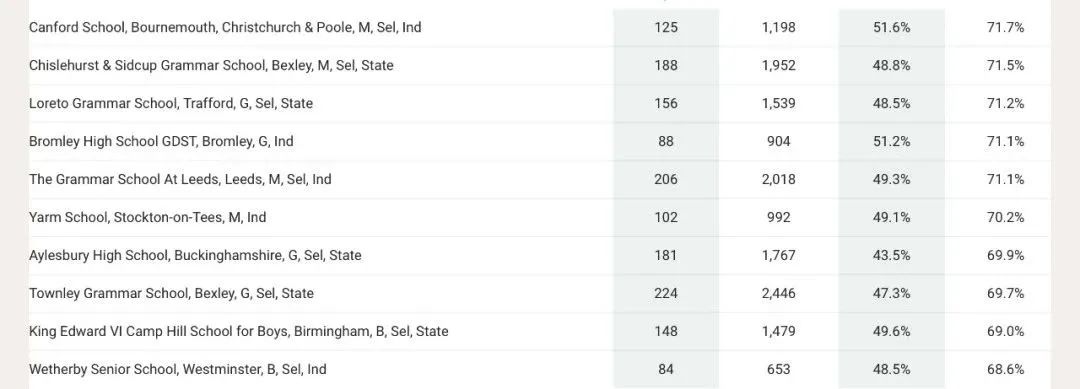Click the 48.5% cell in Loreto row
This screenshot has height=389, width=1080.
tap(892, 103)
